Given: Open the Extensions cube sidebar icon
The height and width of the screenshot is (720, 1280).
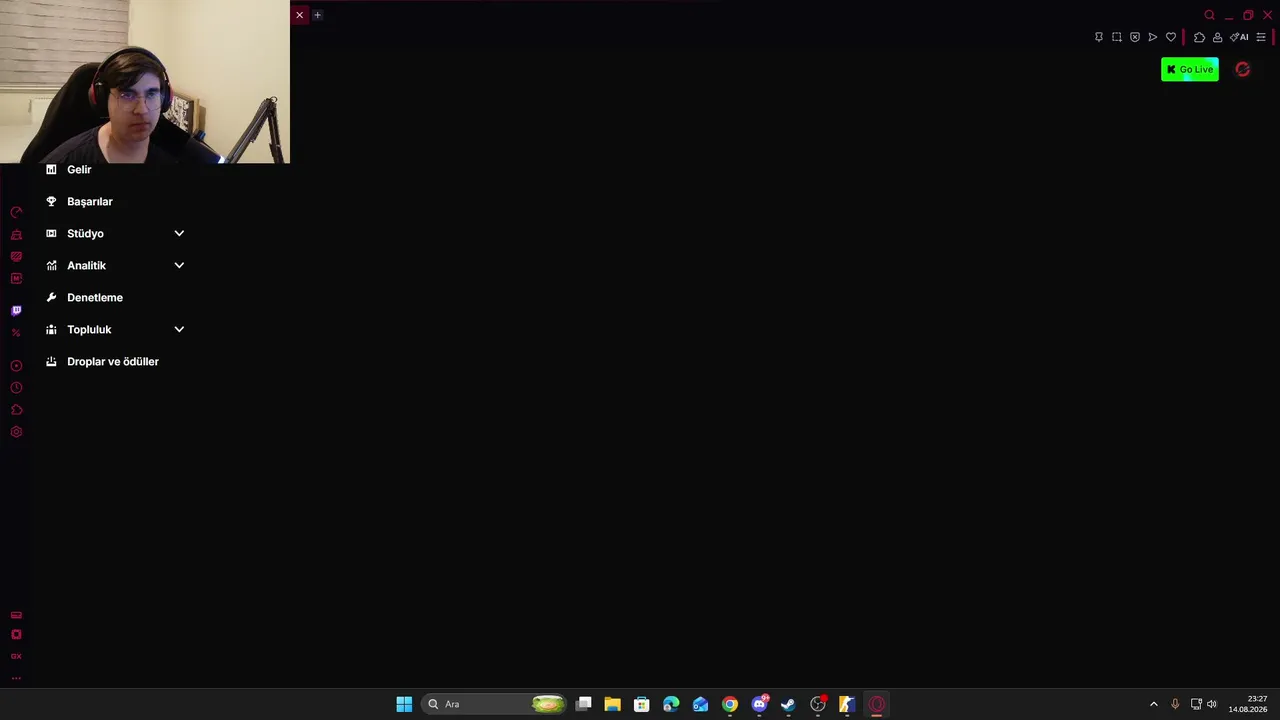Looking at the screenshot, I should click(16, 410).
